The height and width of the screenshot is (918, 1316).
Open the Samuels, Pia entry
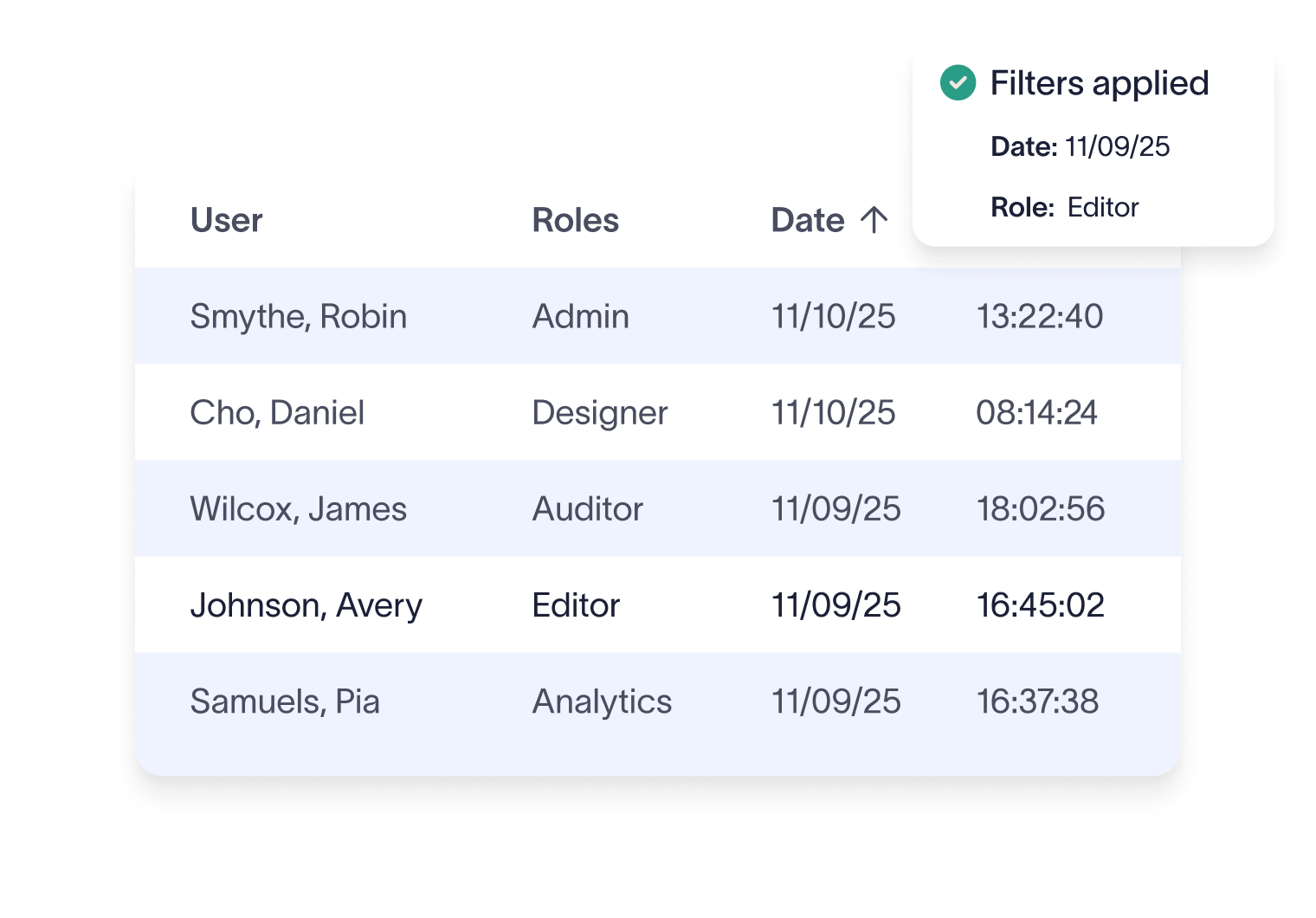click(x=285, y=701)
